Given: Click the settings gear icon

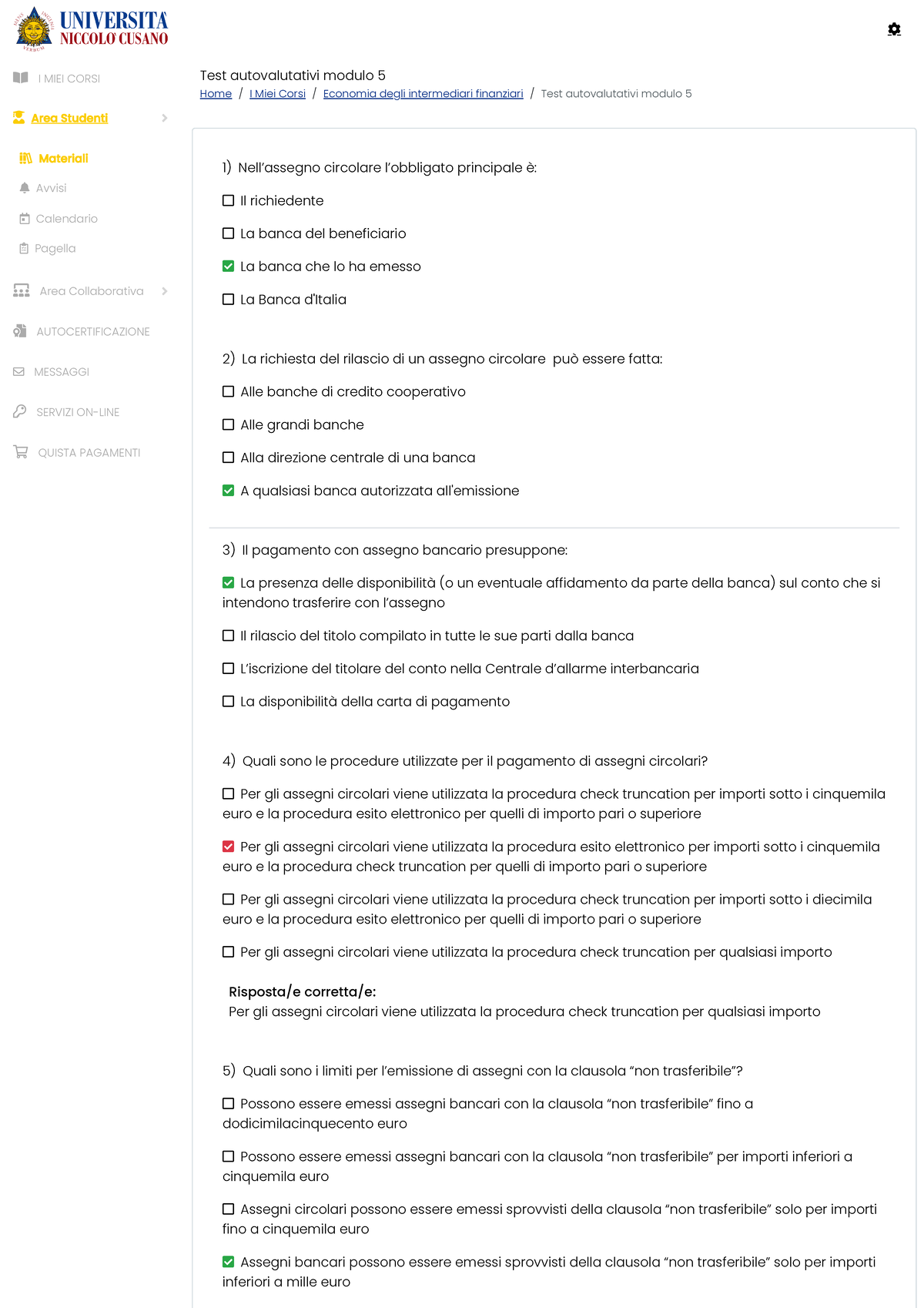Looking at the screenshot, I should click(x=894, y=29).
